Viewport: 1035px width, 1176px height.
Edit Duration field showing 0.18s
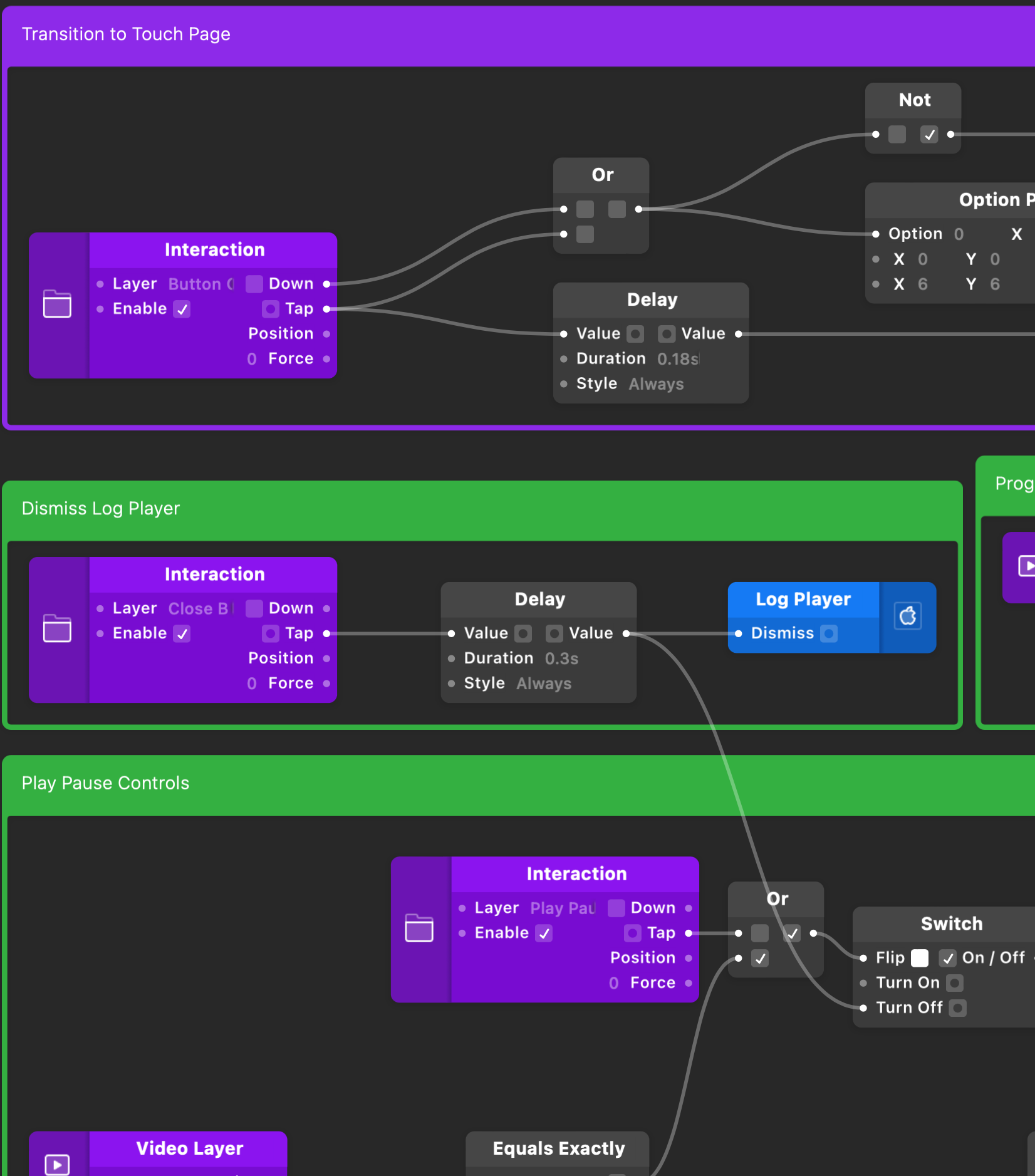click(678, 359)
